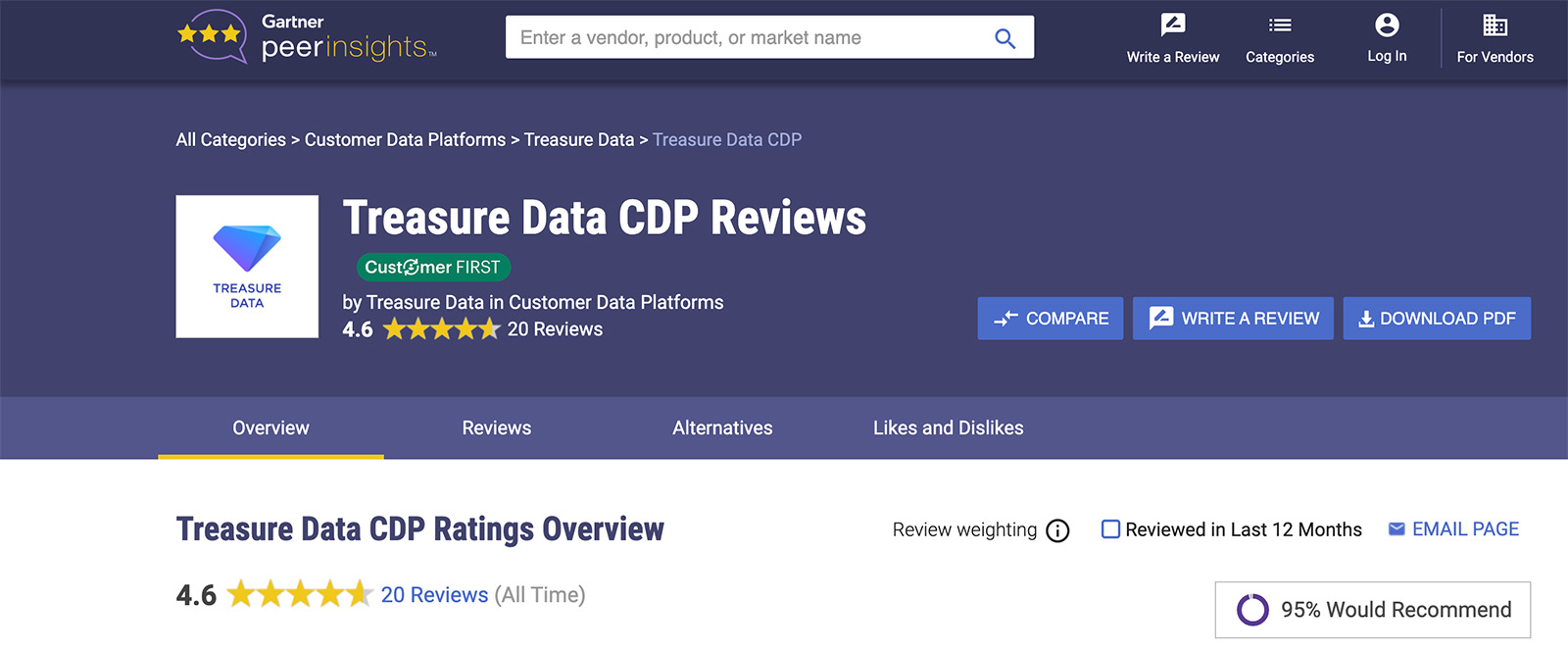Click the 95% recommend progress ring
Image resolution: width=1568 pixels, height=651 pixels.
(1252, 610)
